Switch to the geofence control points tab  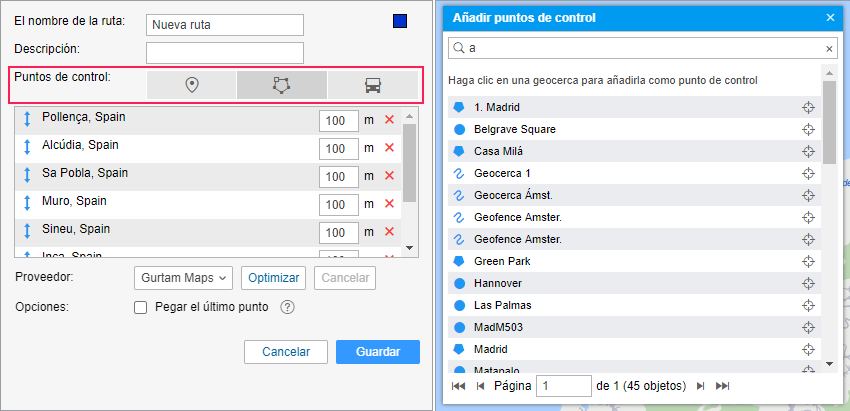click(282, 86)
